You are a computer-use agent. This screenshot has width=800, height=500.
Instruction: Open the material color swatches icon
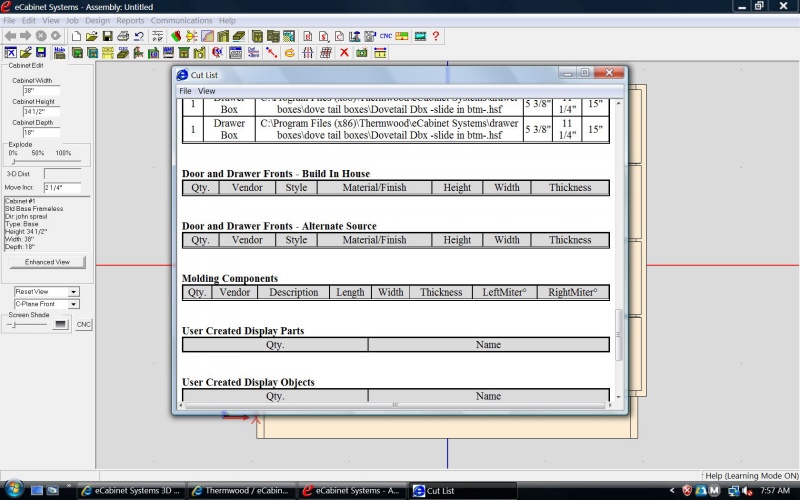tap(176, 36)
